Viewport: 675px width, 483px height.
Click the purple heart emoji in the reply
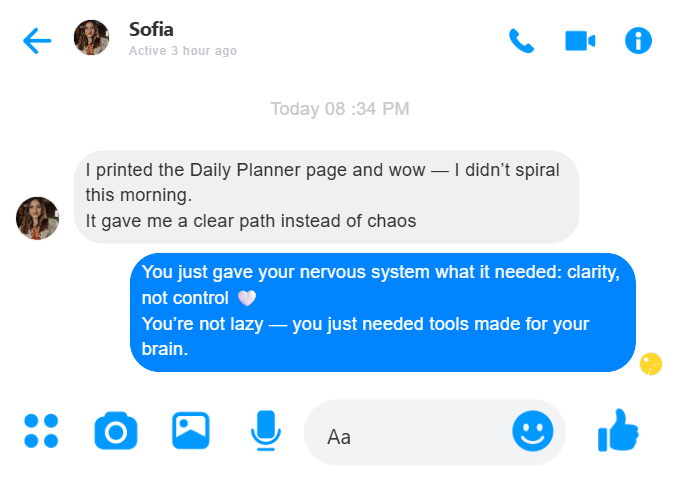[x=246, y=298]
